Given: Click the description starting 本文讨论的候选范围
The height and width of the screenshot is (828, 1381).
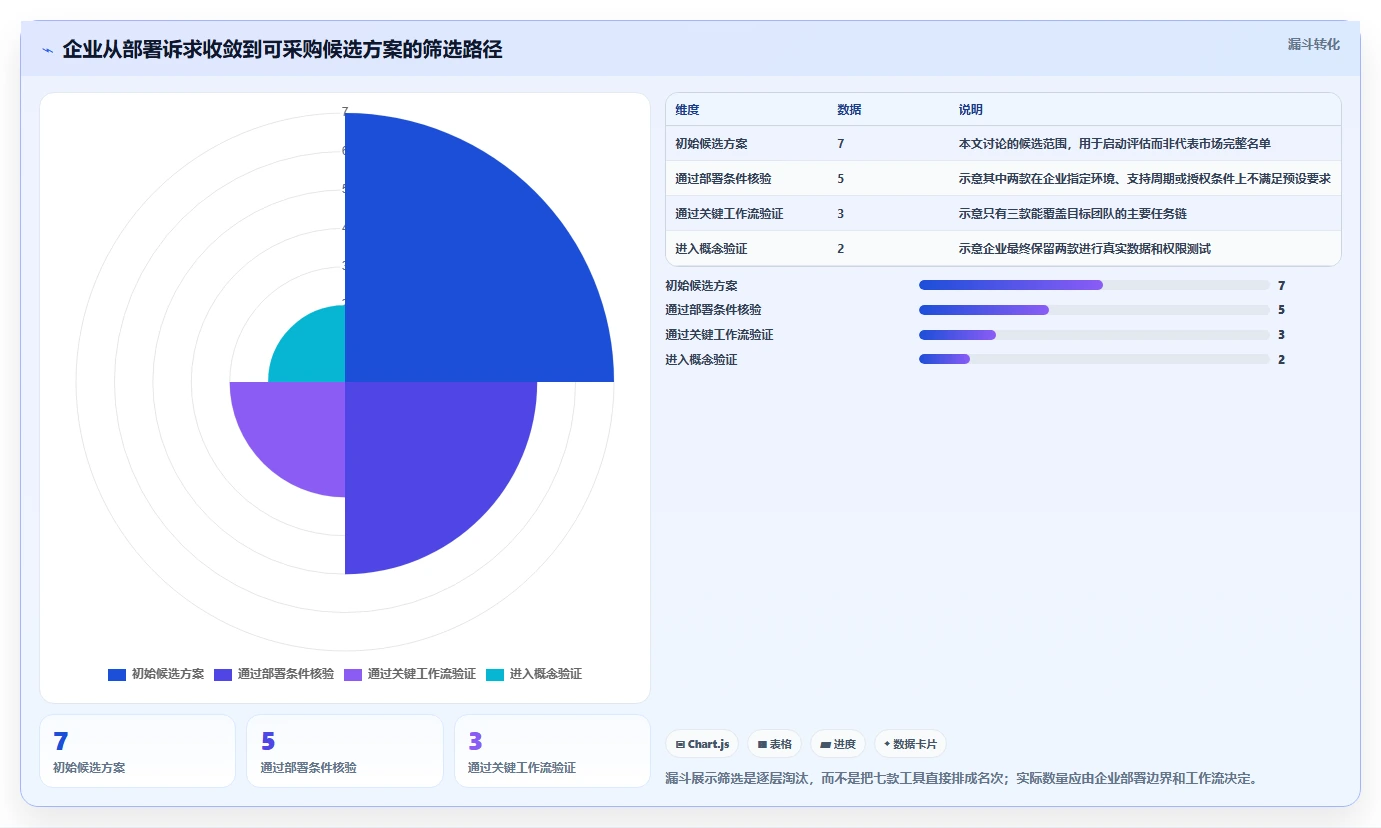Looking at the screenshot, I should tap(1114, 144).
